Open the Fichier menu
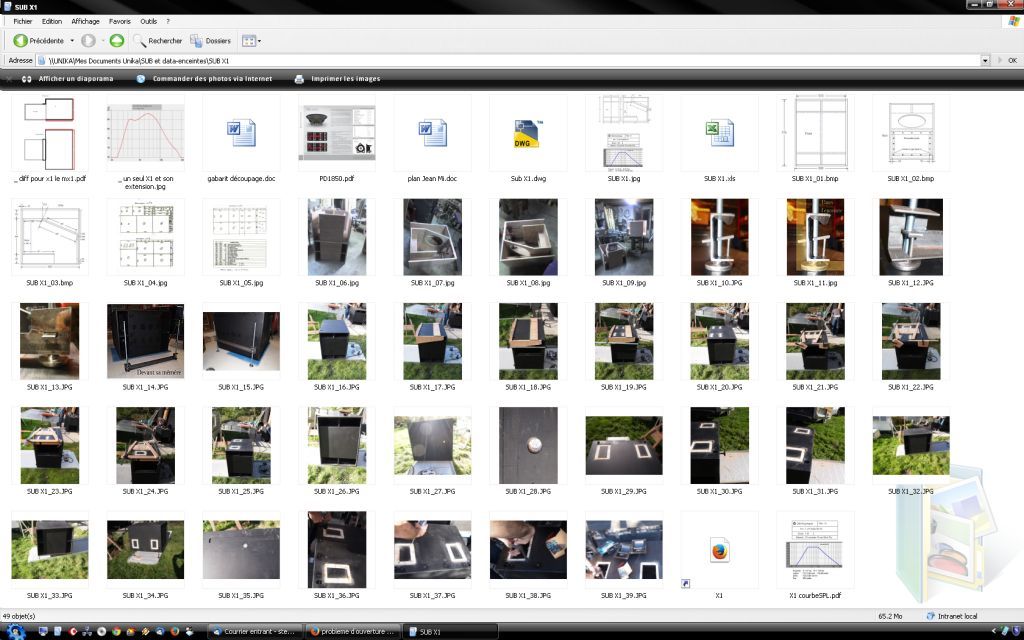The width and height of the screenshot is (1024, 640). pyautogui.click(x=23, y=21)
